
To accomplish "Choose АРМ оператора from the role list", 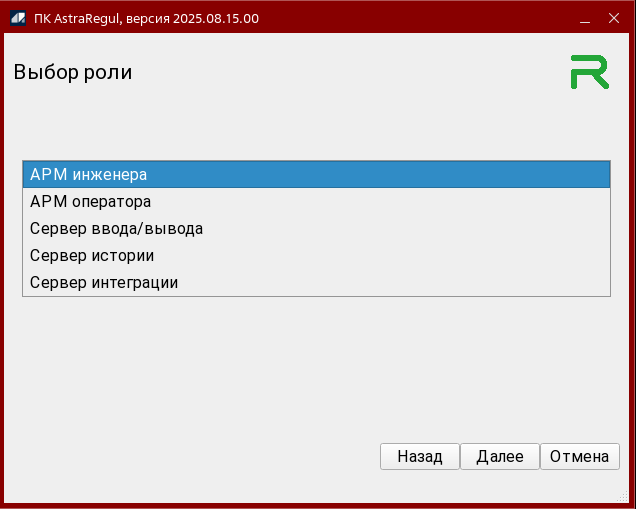I will 316,201.
